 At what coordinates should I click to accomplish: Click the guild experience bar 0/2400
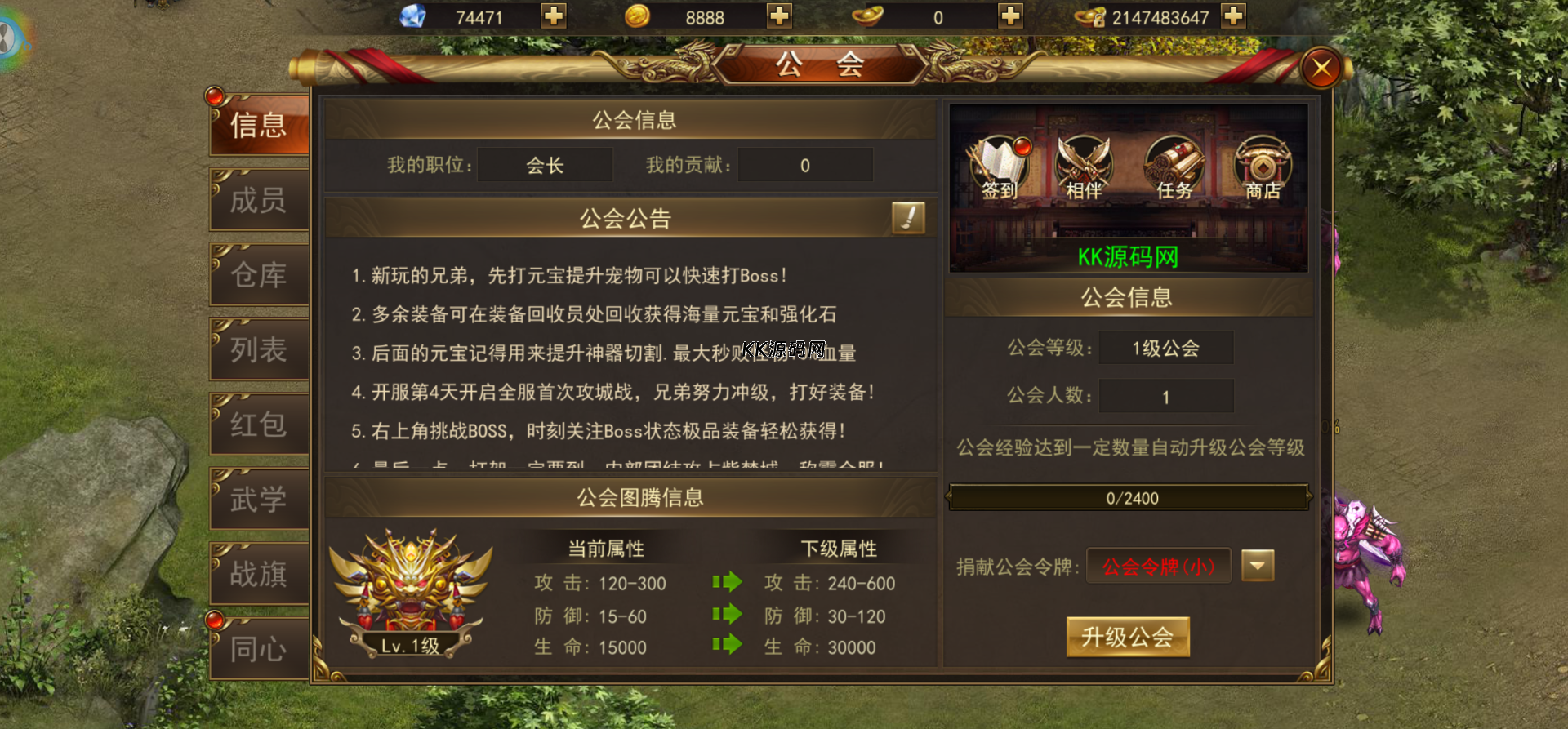point(1129,497)
